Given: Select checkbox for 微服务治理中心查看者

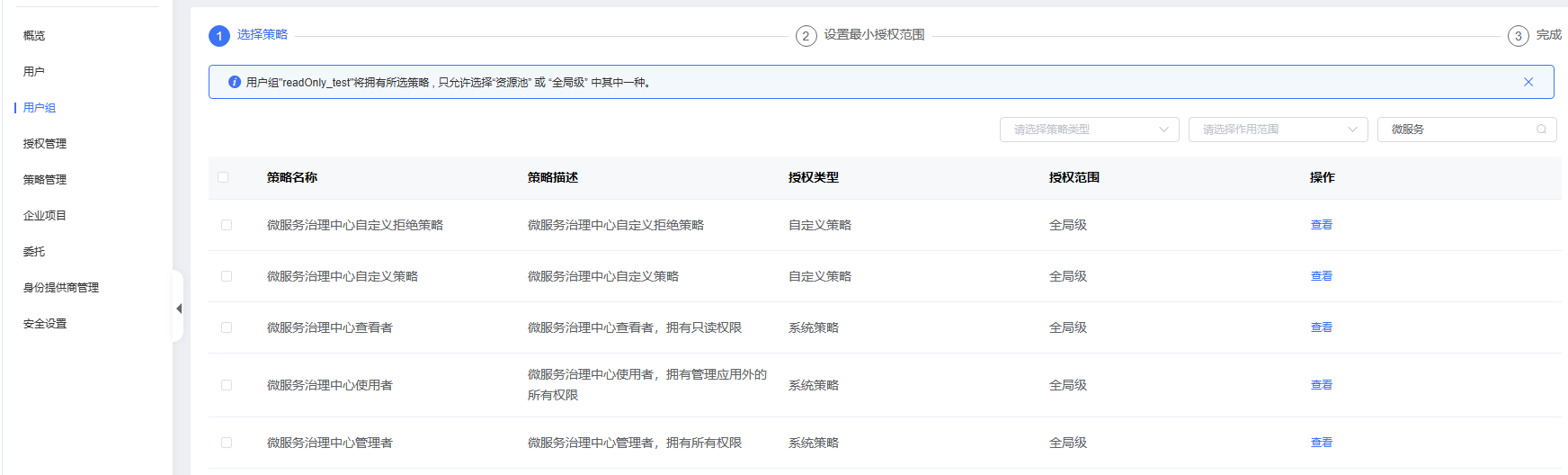Looking at the screenshot, I should (227, 327).
